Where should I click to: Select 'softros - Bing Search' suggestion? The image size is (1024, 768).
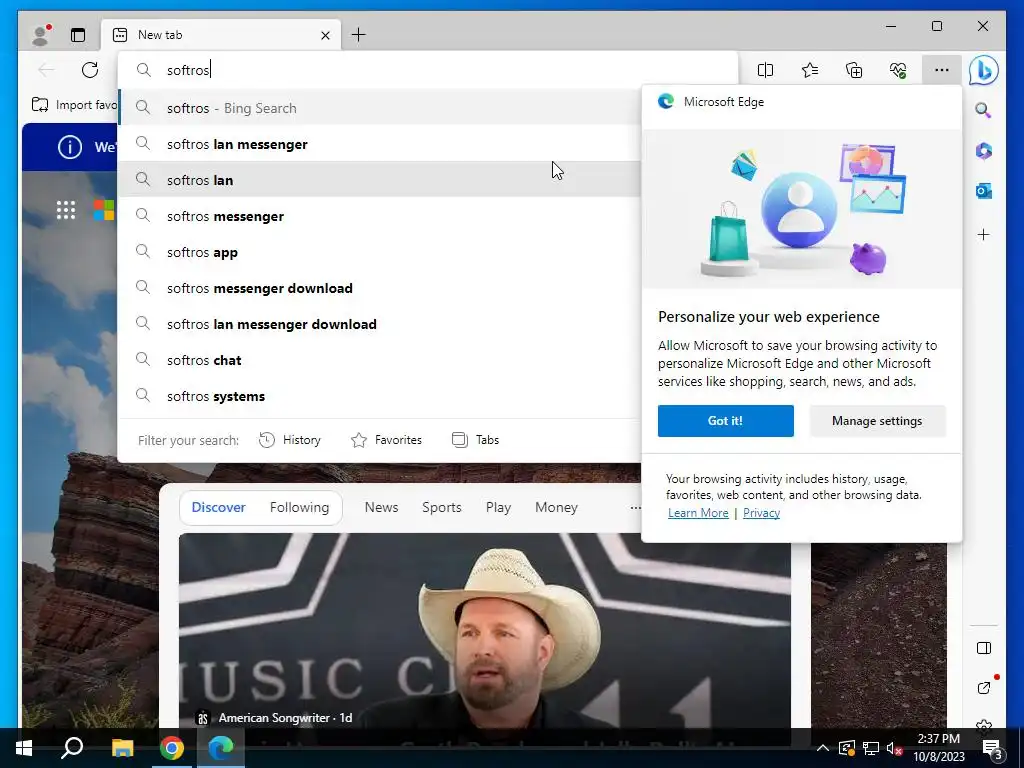[379, 108]
